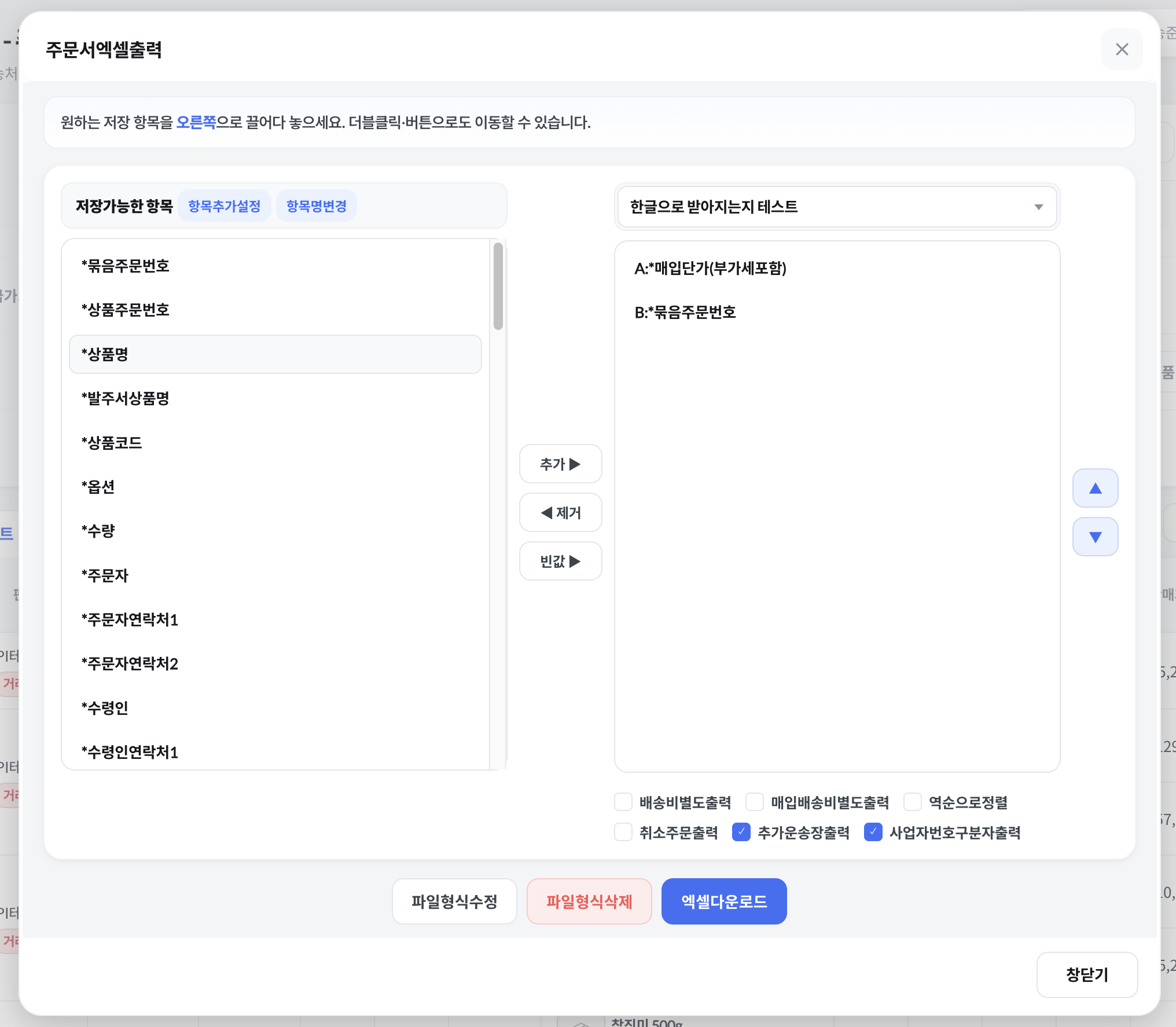Open 항목추가설정

[225, 206]
